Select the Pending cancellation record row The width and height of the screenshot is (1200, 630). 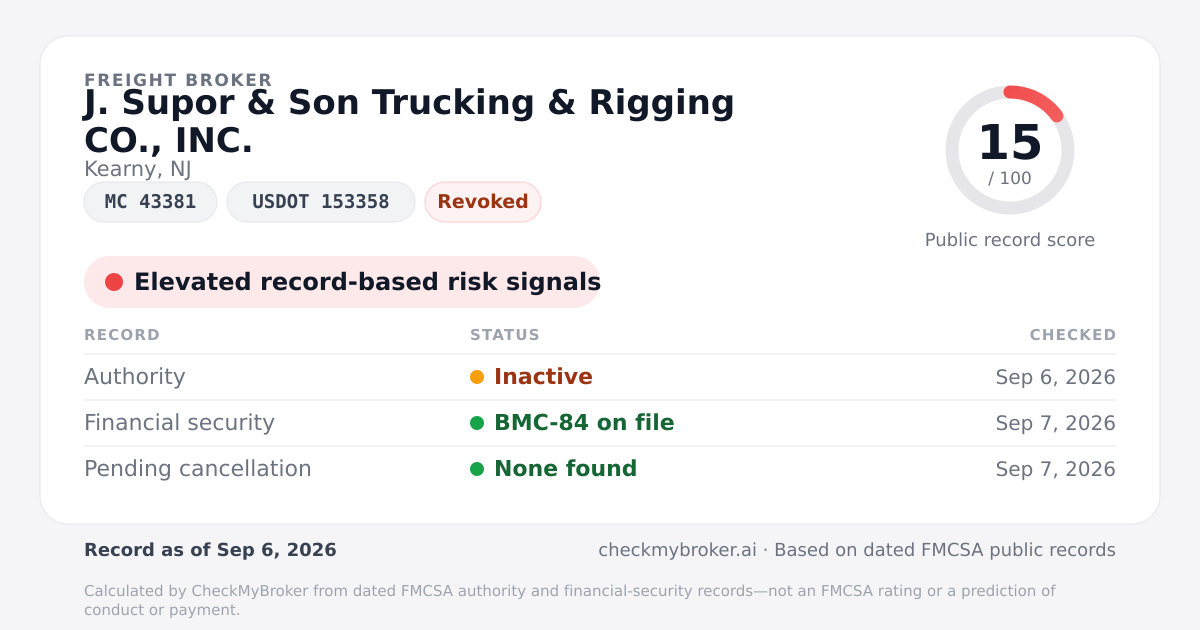pyautogui.click(x=600, y=469)
